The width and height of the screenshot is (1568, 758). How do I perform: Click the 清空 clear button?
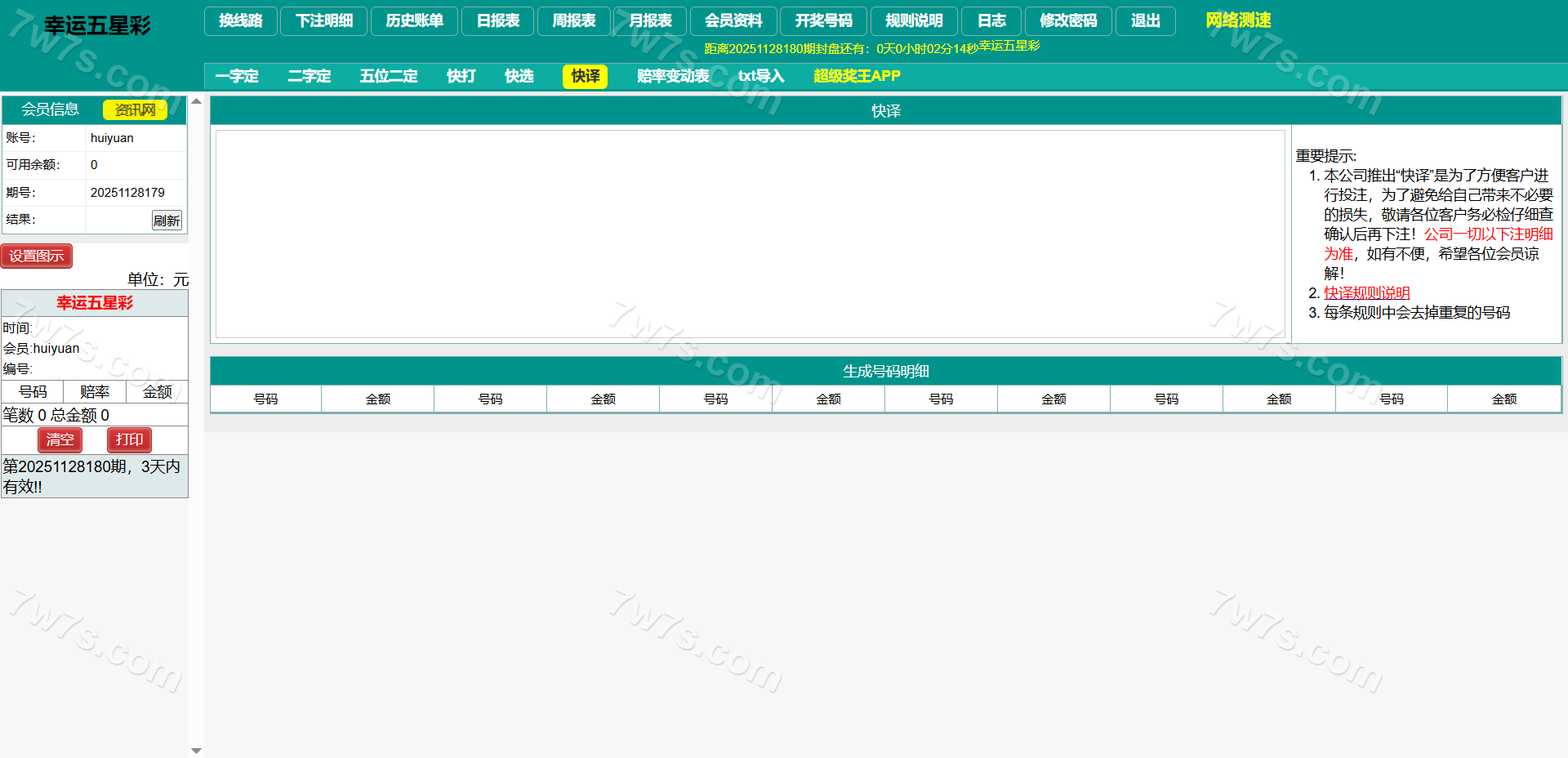[x=60, y=439]
